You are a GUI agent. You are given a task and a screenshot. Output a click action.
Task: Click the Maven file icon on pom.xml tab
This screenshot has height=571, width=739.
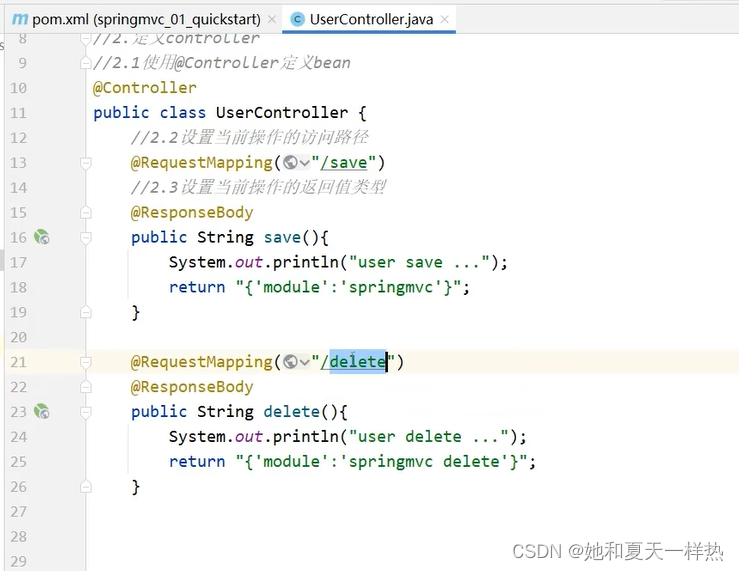click(x=20, y=19)
